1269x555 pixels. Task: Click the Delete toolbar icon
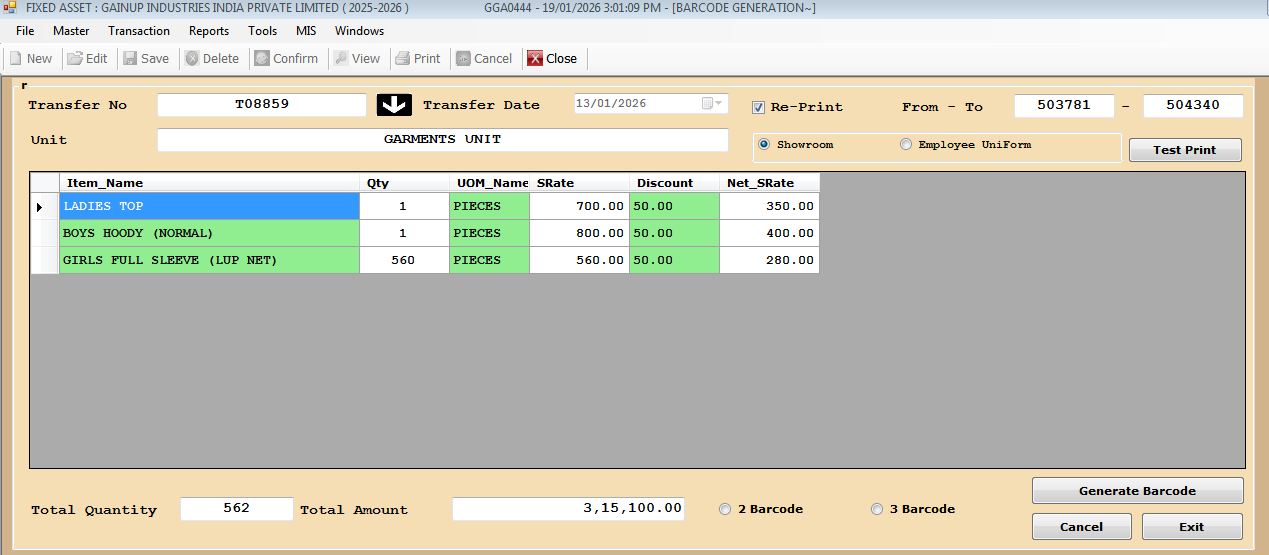point(192,59)
